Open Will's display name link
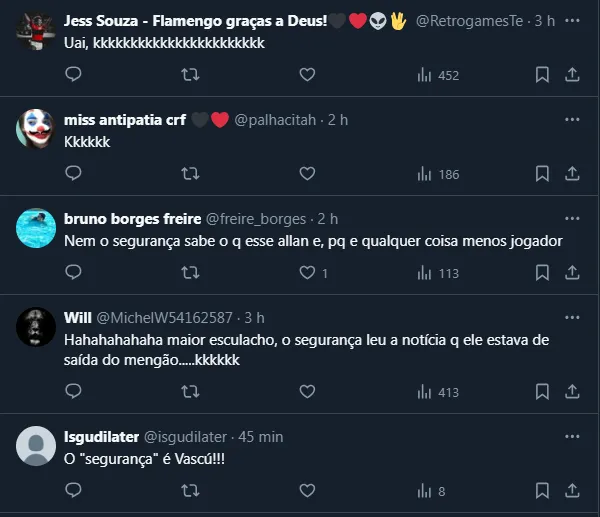The width and height of the screenshot is (600, 517). 77,317
